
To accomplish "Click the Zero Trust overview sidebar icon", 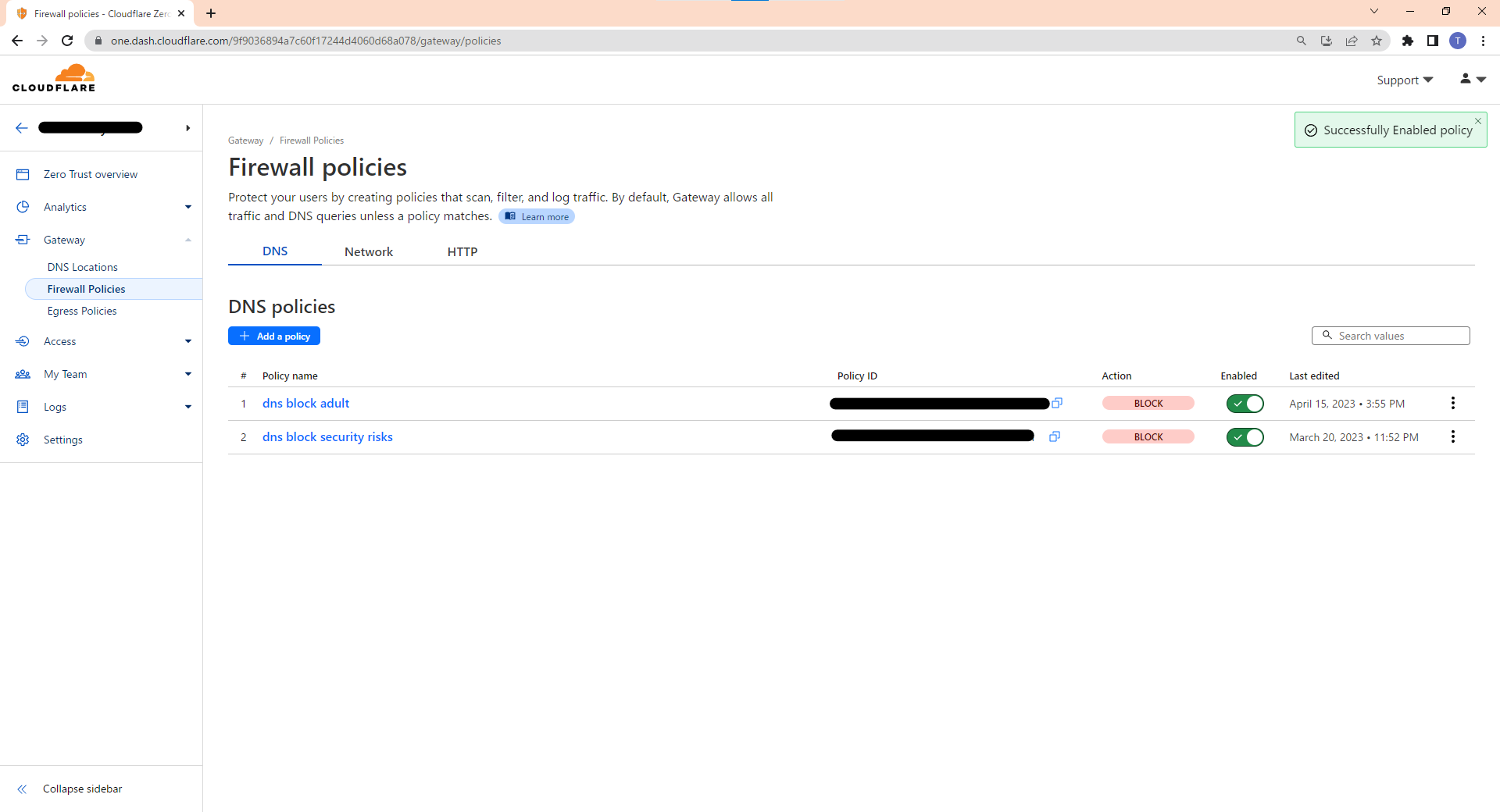I will pos(23,174).
